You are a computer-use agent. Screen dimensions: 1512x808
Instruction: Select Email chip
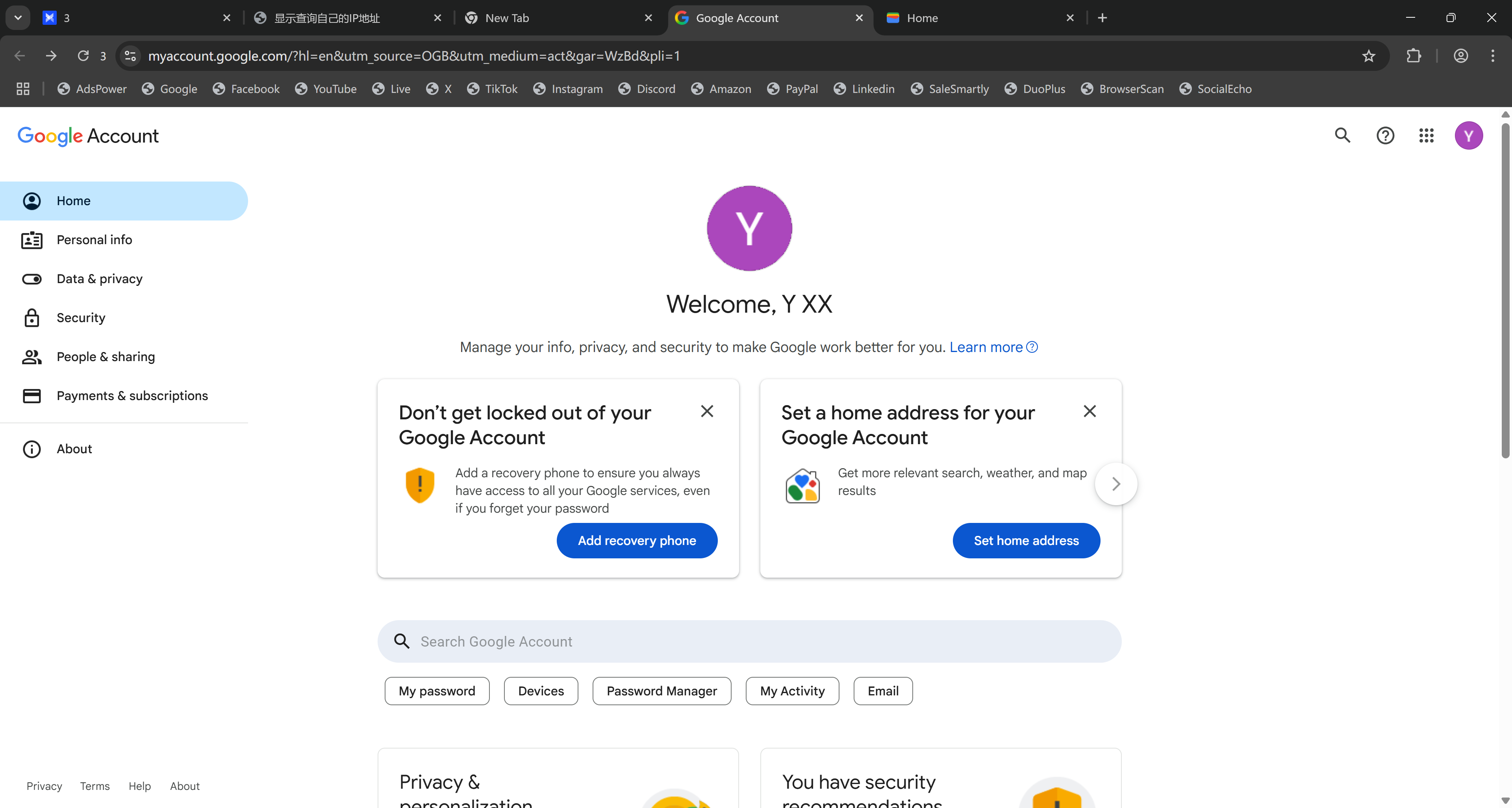click(x=883, y=691)
